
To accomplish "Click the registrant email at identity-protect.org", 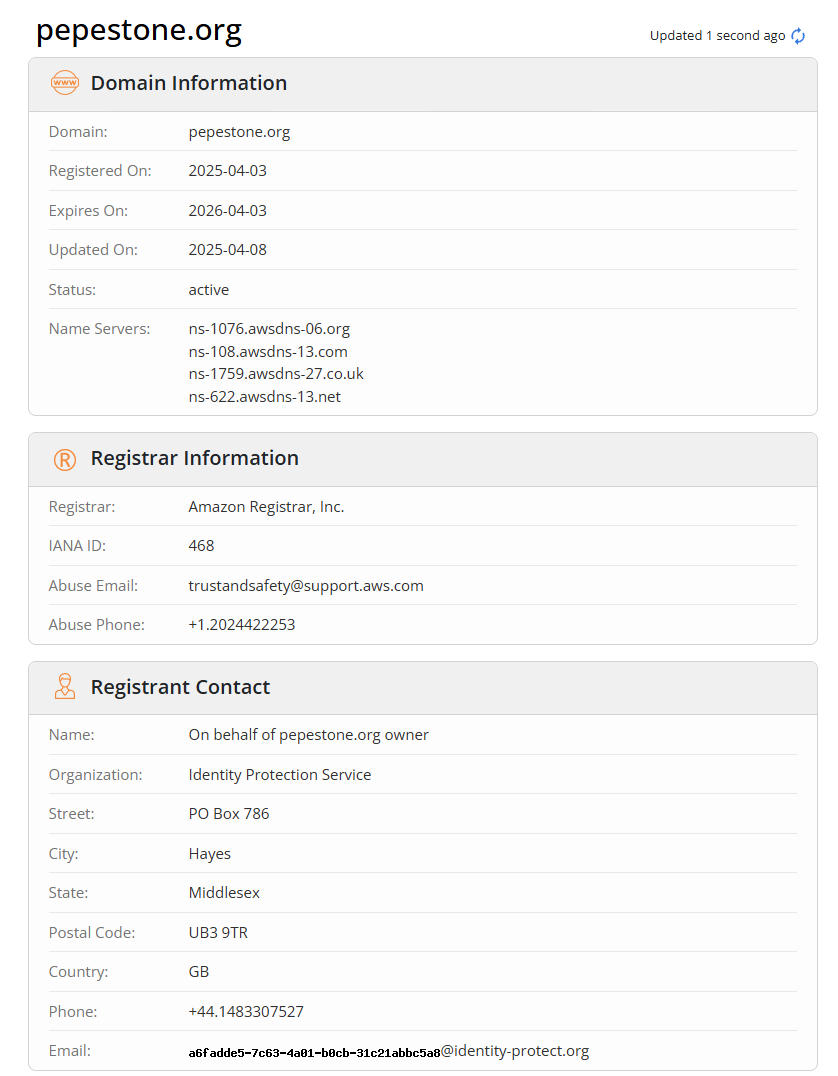I will 389,1051.
